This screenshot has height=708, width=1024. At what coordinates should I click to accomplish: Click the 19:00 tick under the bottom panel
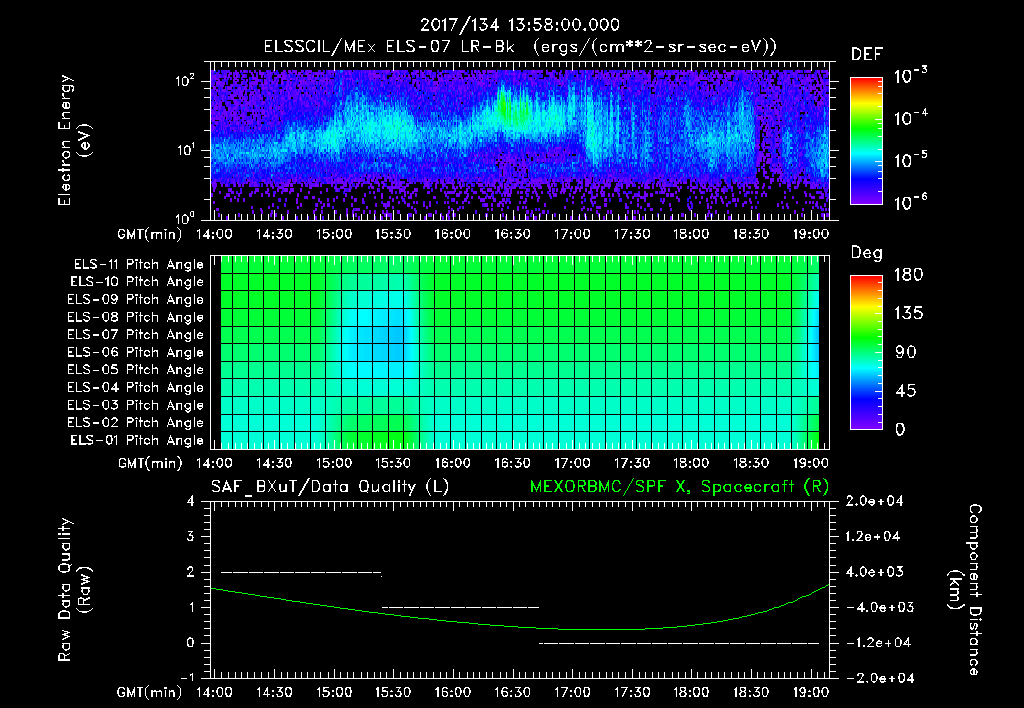pyautogui.click(x=810, y=692)
